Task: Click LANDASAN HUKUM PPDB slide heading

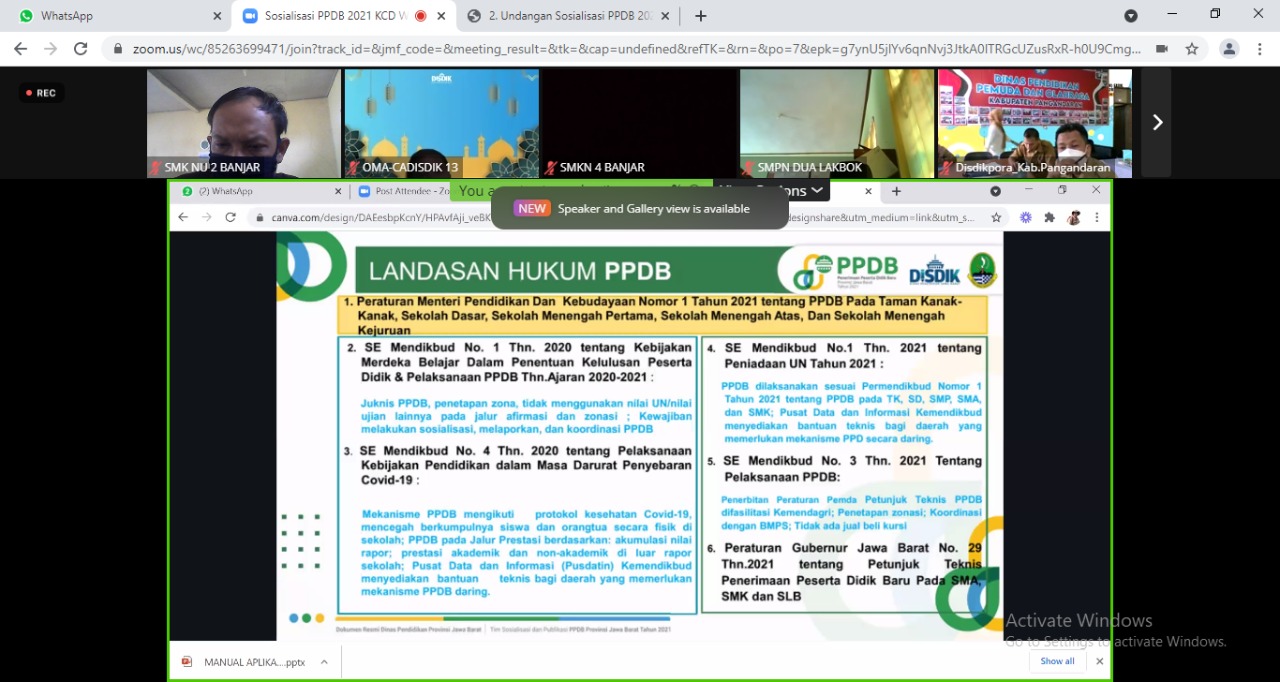Action: (x=520, y=271)
